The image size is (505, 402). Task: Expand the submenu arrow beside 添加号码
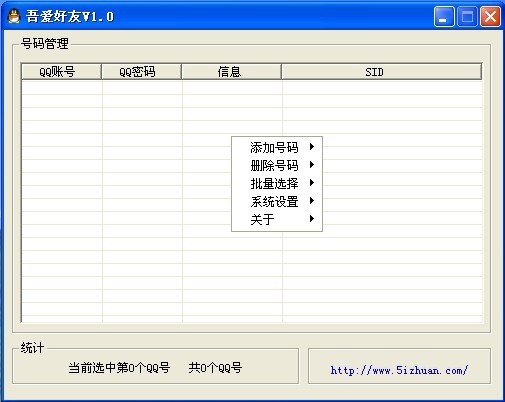(x=312, y=147)
